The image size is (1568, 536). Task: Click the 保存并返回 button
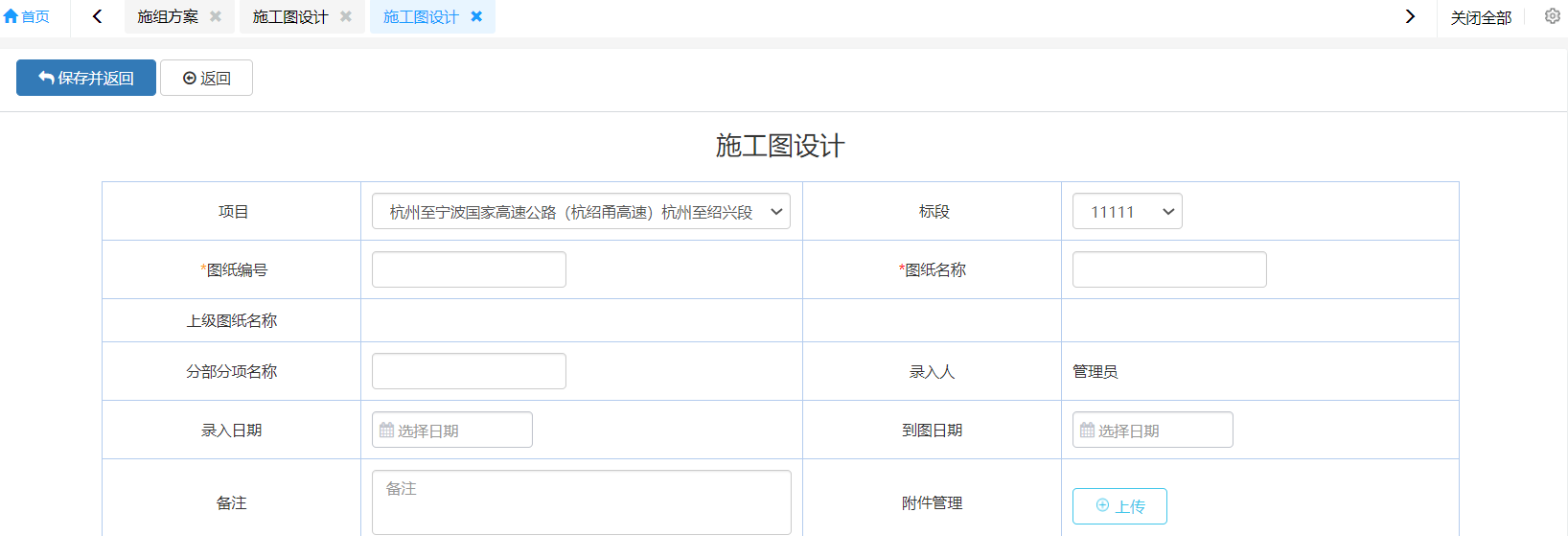[x=86, y=78]
